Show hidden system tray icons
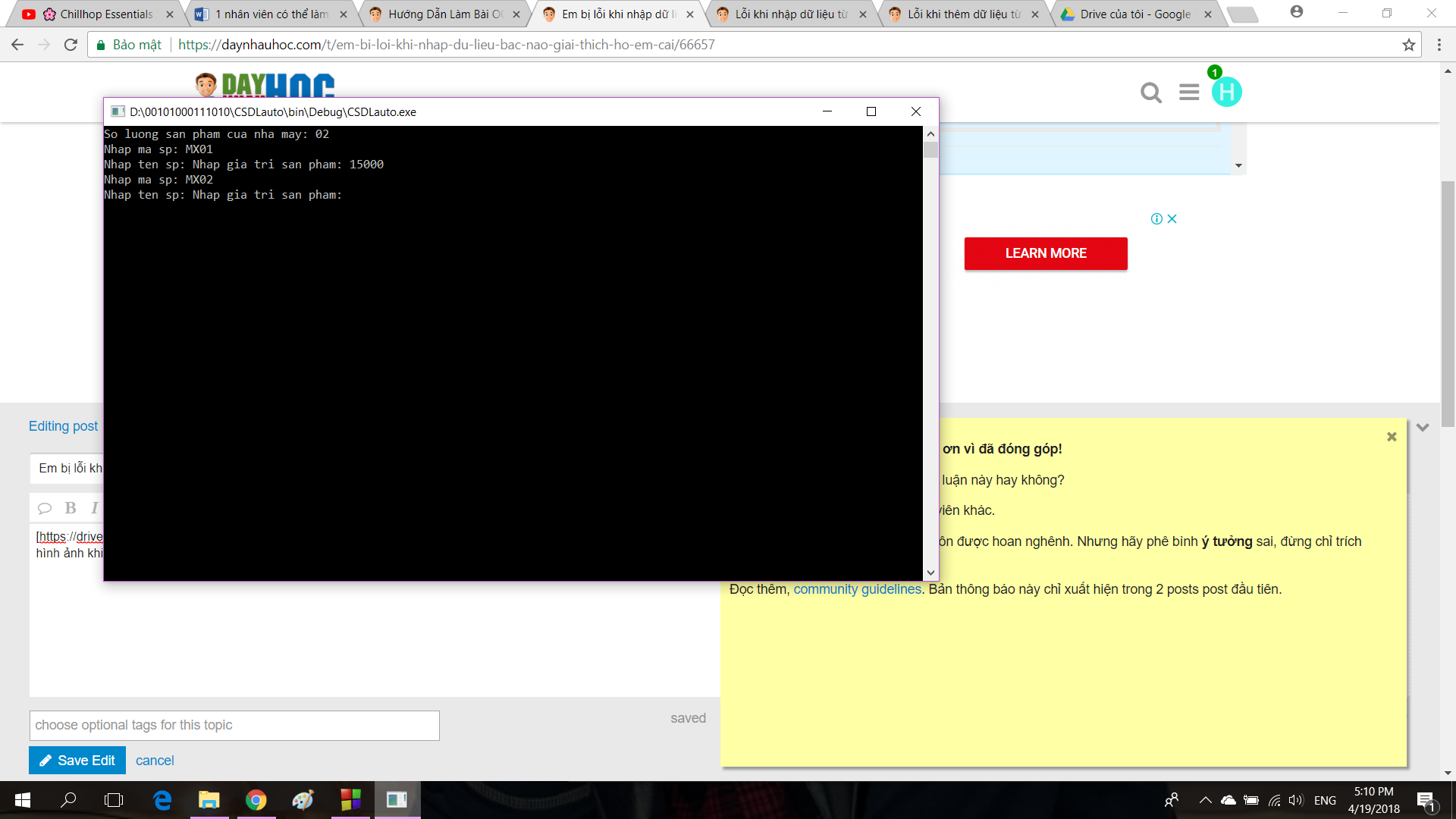Image resolution: width=1456 pixels, height=819 pixels. (1205, 800)
